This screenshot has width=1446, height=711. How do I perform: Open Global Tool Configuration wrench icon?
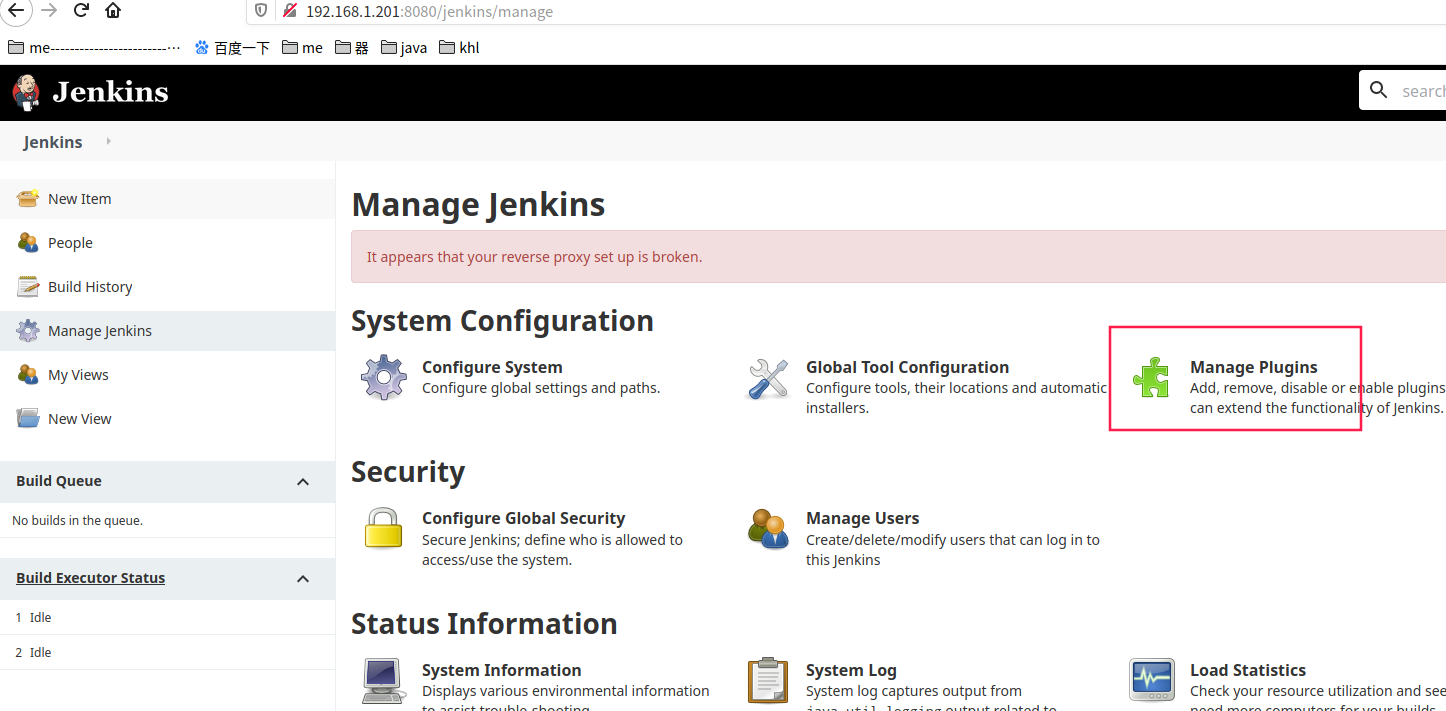[768, 378]
